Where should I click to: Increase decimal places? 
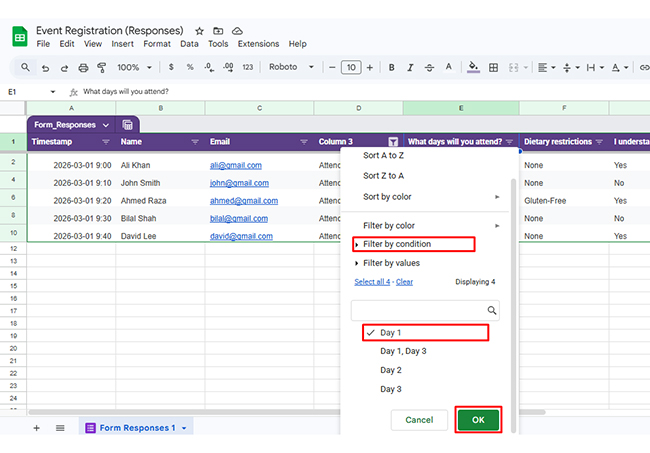pos(228,67)
